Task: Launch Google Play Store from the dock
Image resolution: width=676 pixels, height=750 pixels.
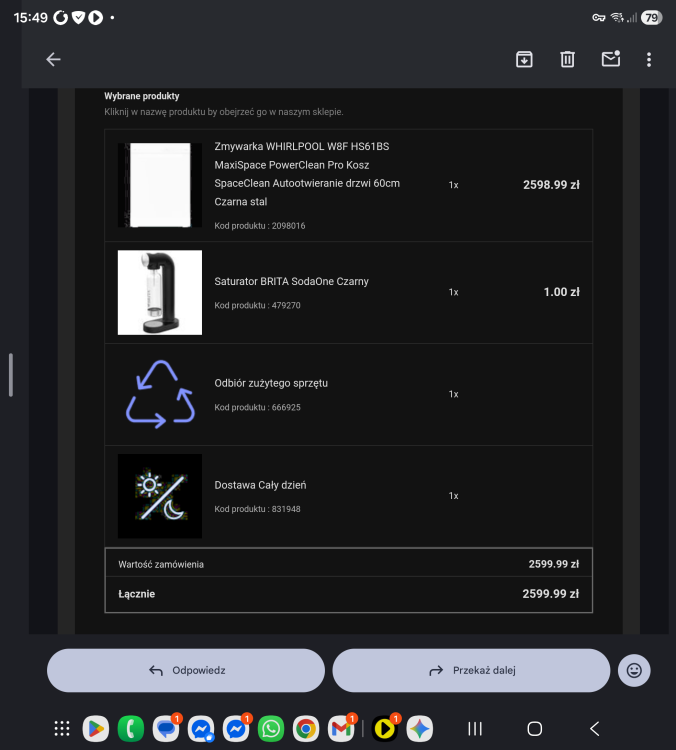Action: (96, 728)
